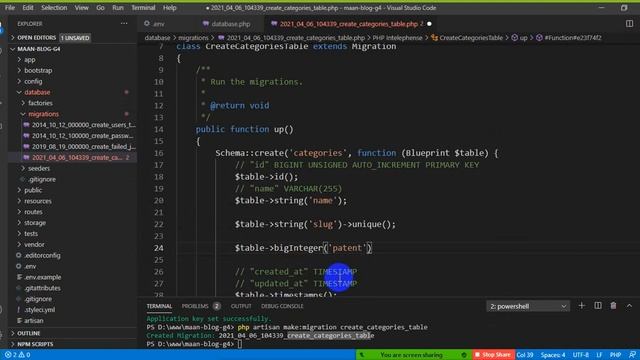Click the database breadcrumb segment
This screenshot has width=640, height=360.
(157, 38)
